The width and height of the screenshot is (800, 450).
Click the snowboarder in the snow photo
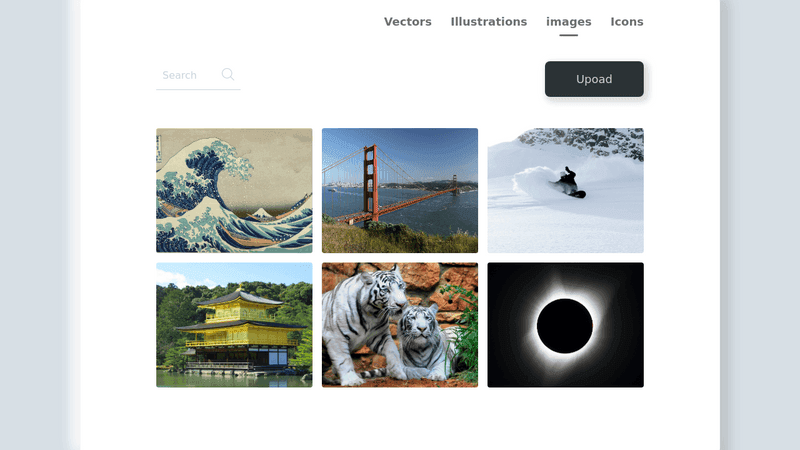coord(569,182)
